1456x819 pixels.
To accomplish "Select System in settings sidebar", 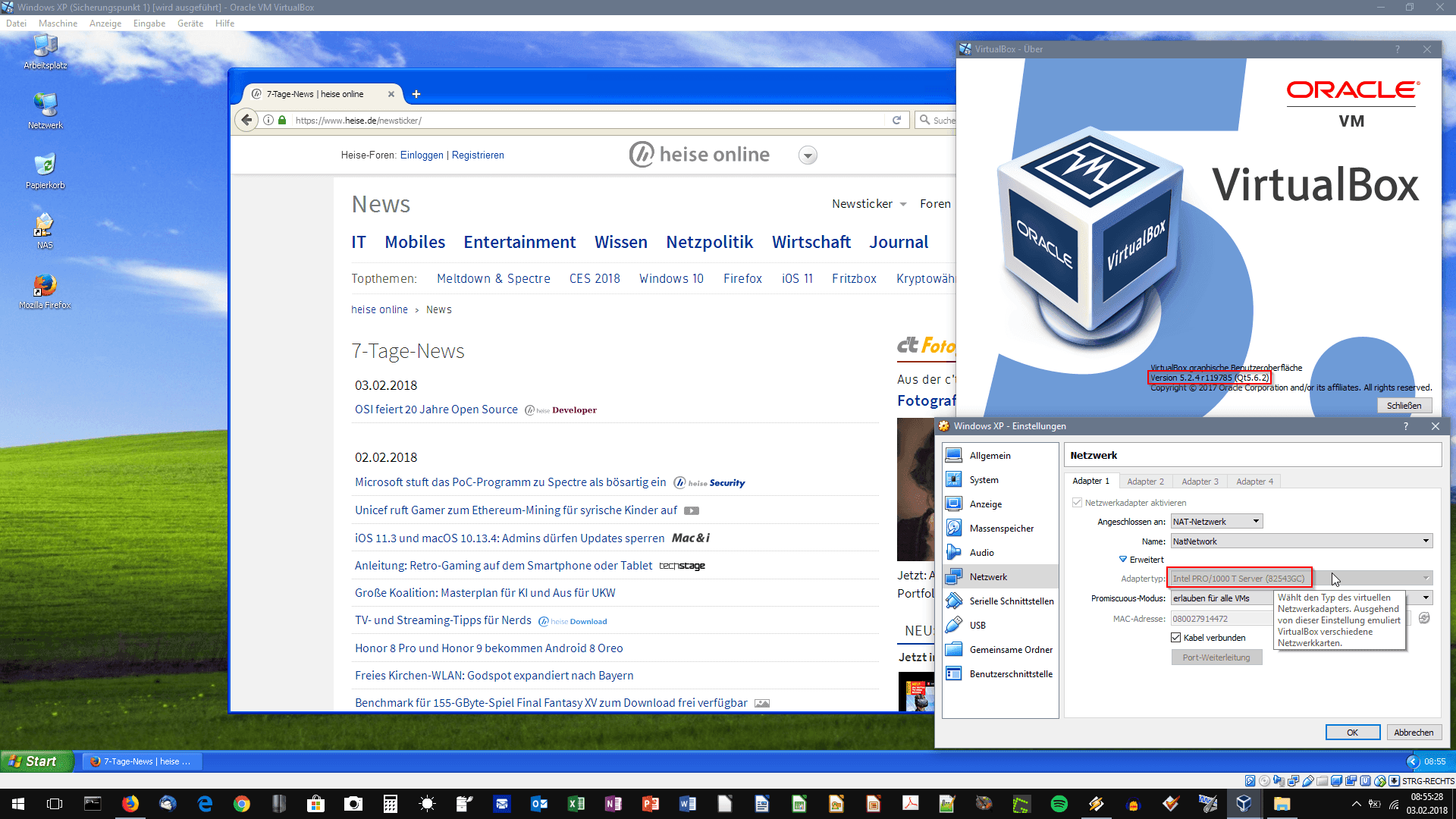I will (999, 480).
